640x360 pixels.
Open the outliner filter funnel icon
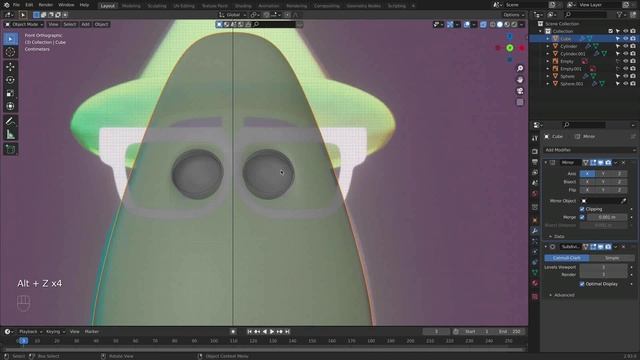[x=620, y=15]
